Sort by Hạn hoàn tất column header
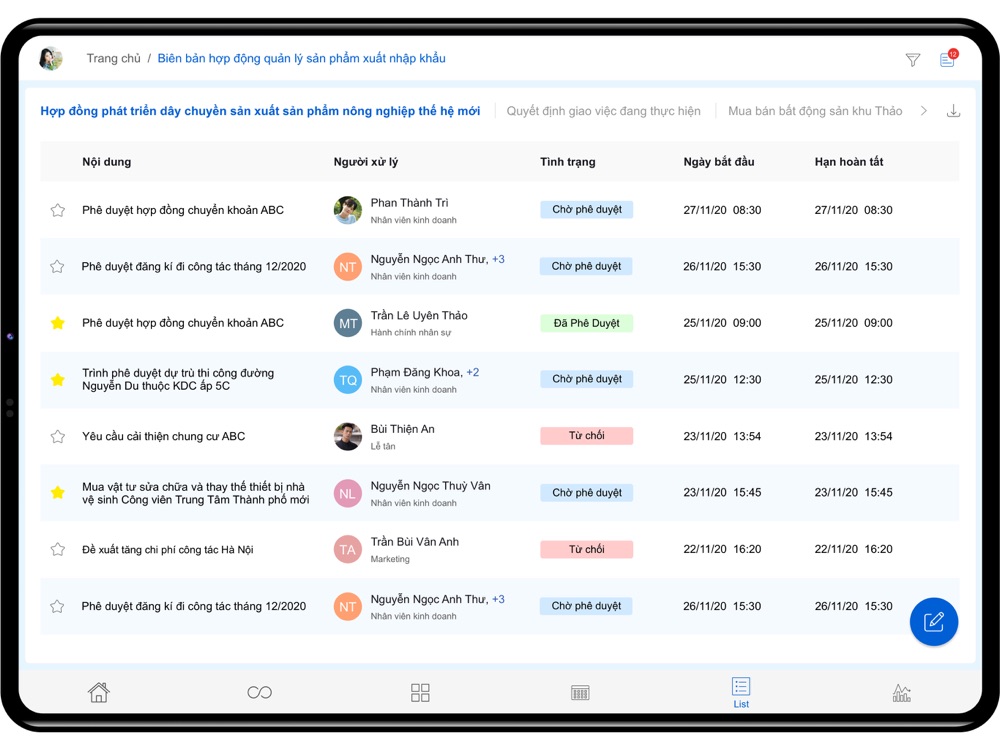This screenshot has height=750, width=1000. coord(849,162)
